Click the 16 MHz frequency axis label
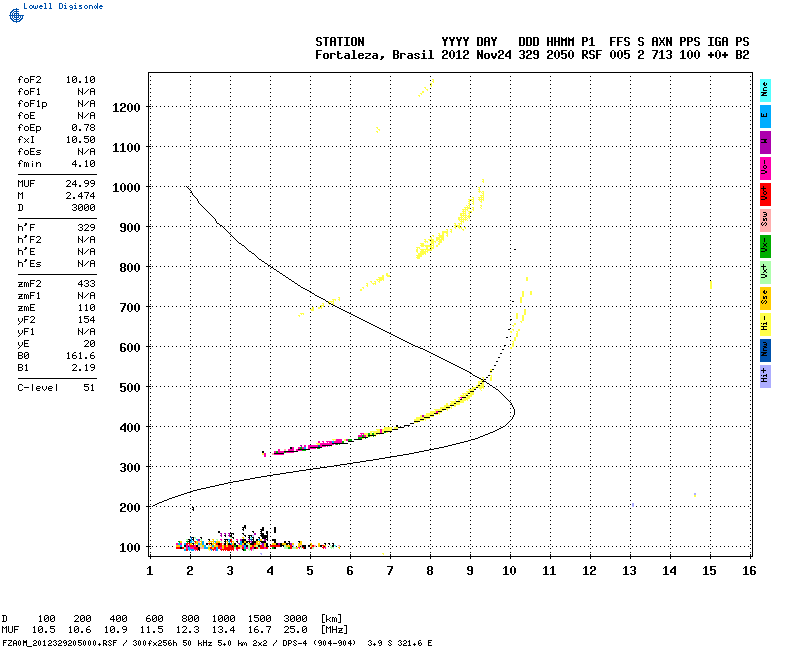800x650 pixels. pos(749,571)
